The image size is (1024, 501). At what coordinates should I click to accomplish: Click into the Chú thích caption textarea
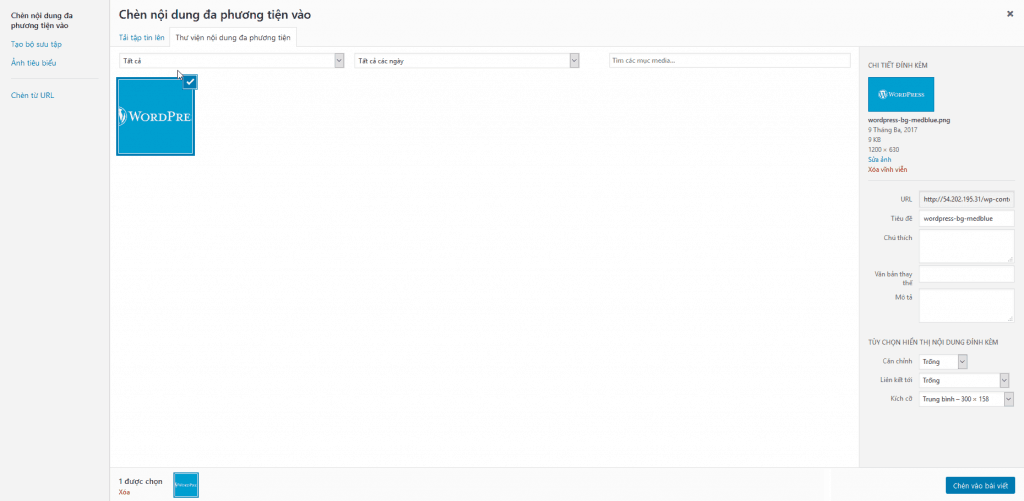pyautogui.click(x=967, y=246)
